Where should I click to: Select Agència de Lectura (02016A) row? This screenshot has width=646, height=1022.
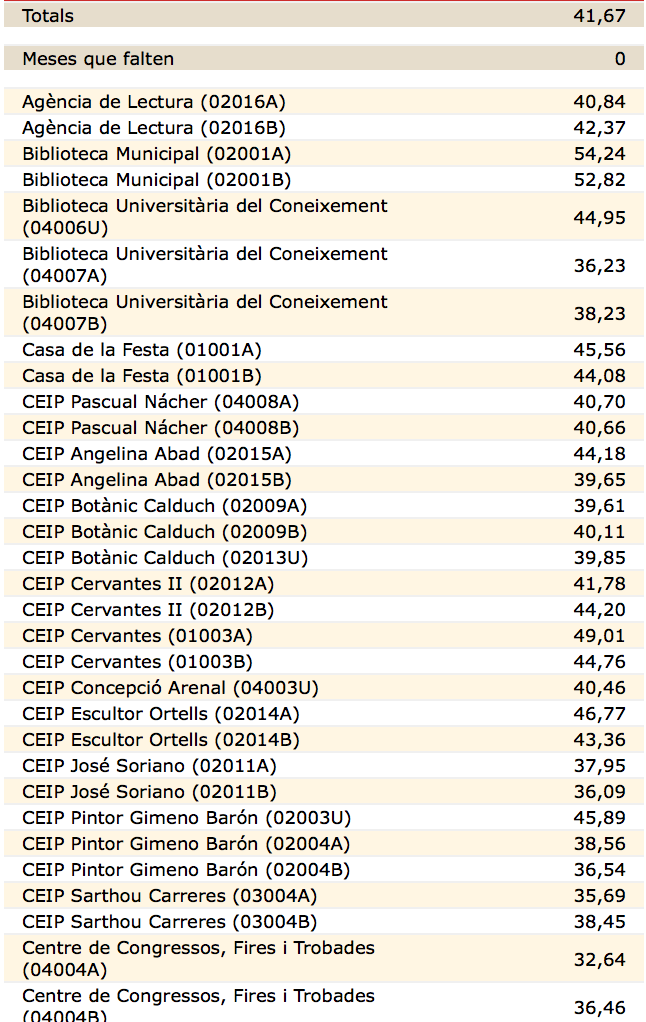coord(154,102)
